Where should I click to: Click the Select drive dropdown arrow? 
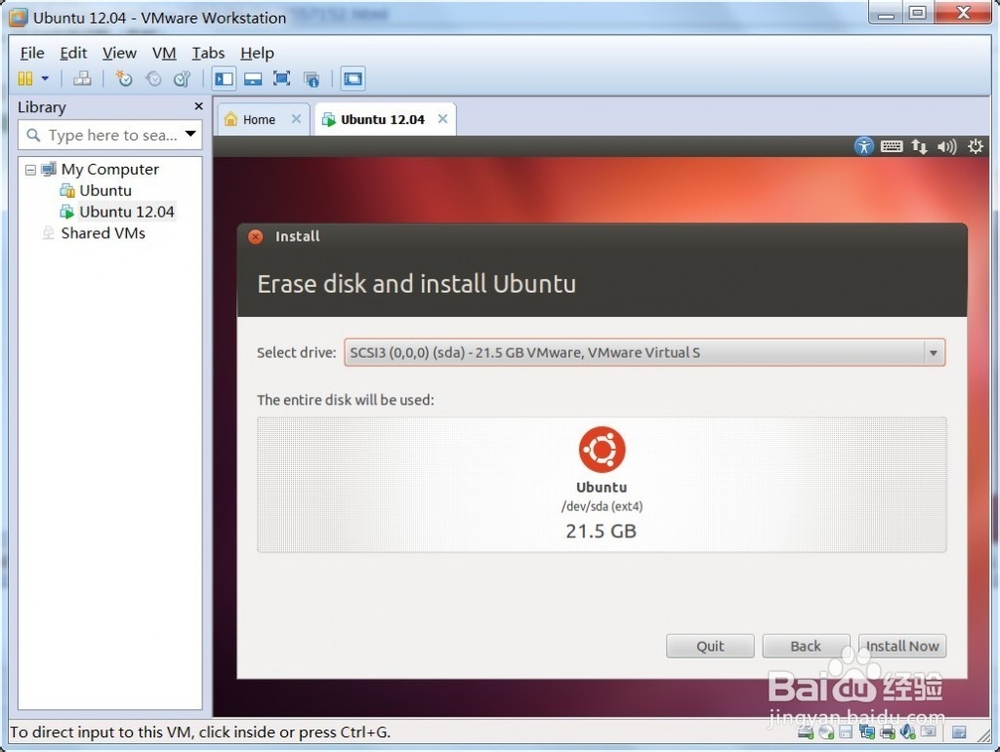pyautogui.click(x=933, y=353)
